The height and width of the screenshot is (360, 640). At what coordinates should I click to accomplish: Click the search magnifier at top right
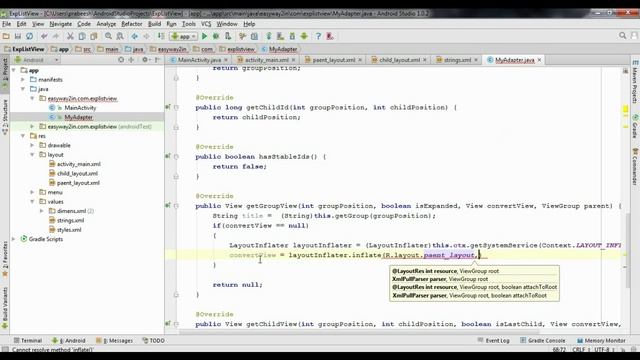click(x=622, y=36)
